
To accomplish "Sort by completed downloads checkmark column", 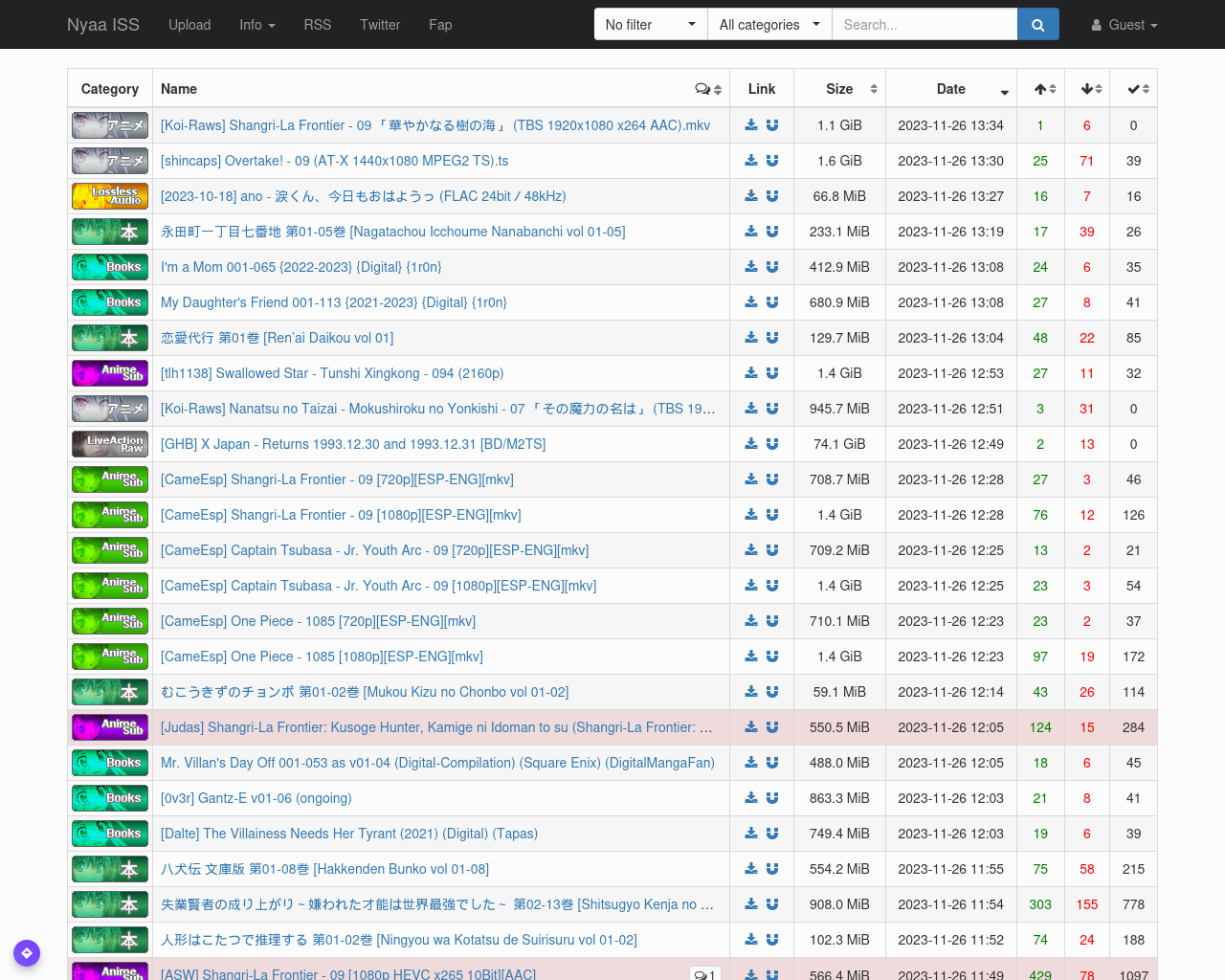I will pyautogui.click(x=1134, y=89).
